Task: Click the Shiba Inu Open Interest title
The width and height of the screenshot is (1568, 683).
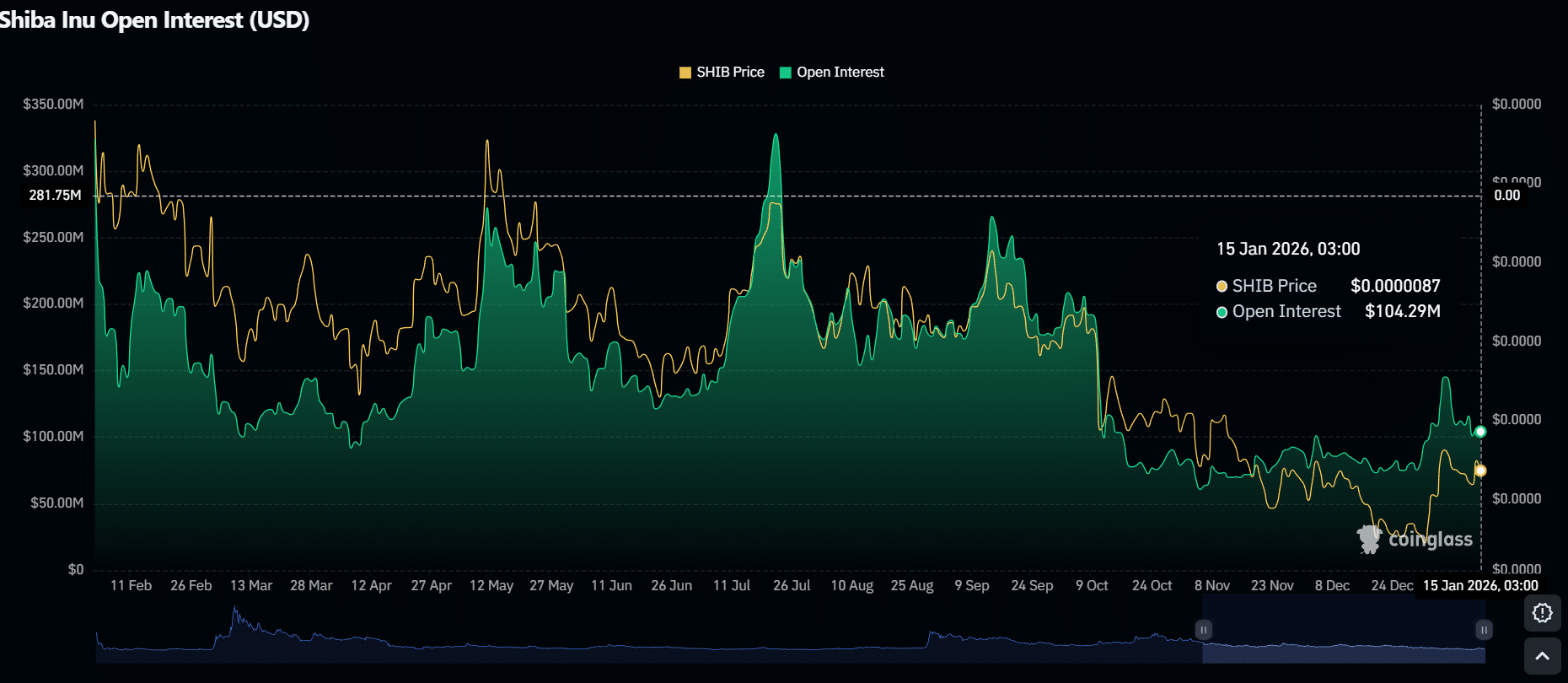Action: coord(154,20)
